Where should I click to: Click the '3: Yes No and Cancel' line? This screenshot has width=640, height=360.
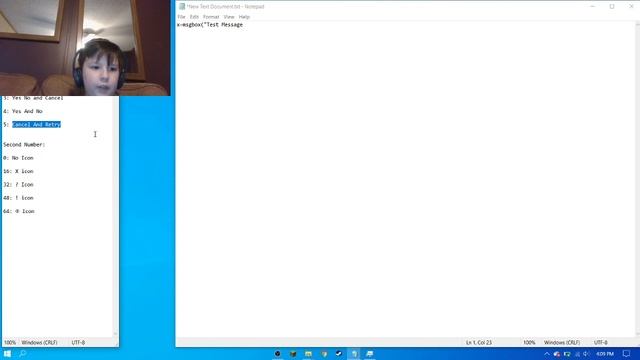[33, 98]
